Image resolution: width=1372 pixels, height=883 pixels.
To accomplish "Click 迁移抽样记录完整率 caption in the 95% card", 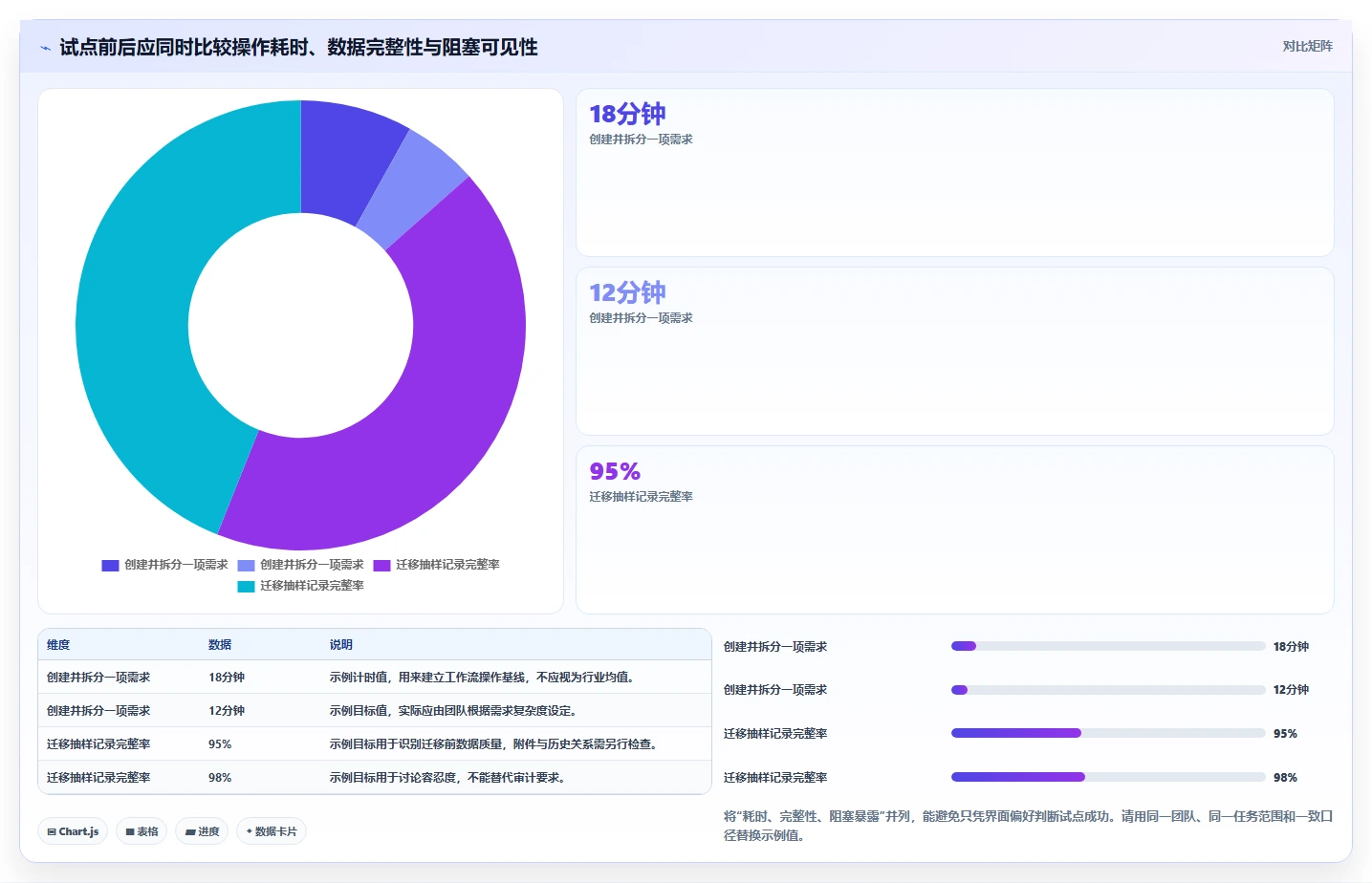I will (x=641, y=497).
